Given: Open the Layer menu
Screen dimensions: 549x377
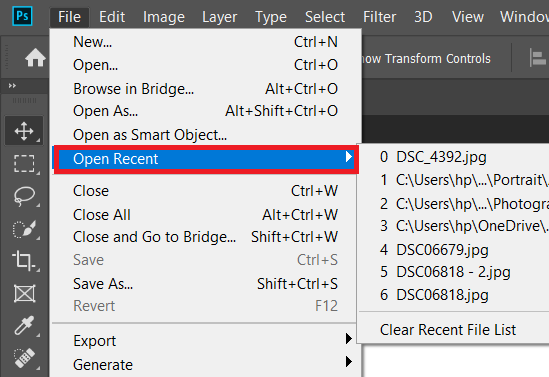Looking at the screenshot, I should pos(220,17).
